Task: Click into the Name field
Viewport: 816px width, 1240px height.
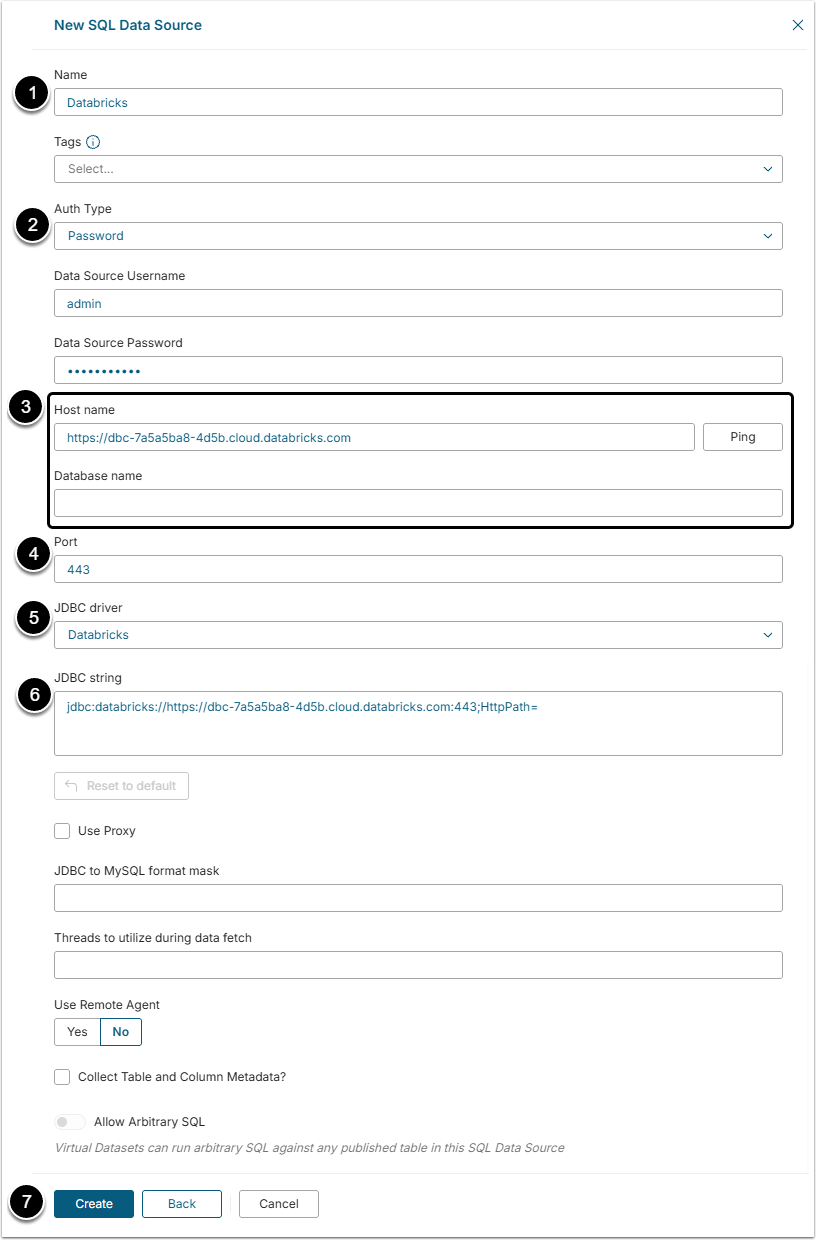Action: click(418, 102)
